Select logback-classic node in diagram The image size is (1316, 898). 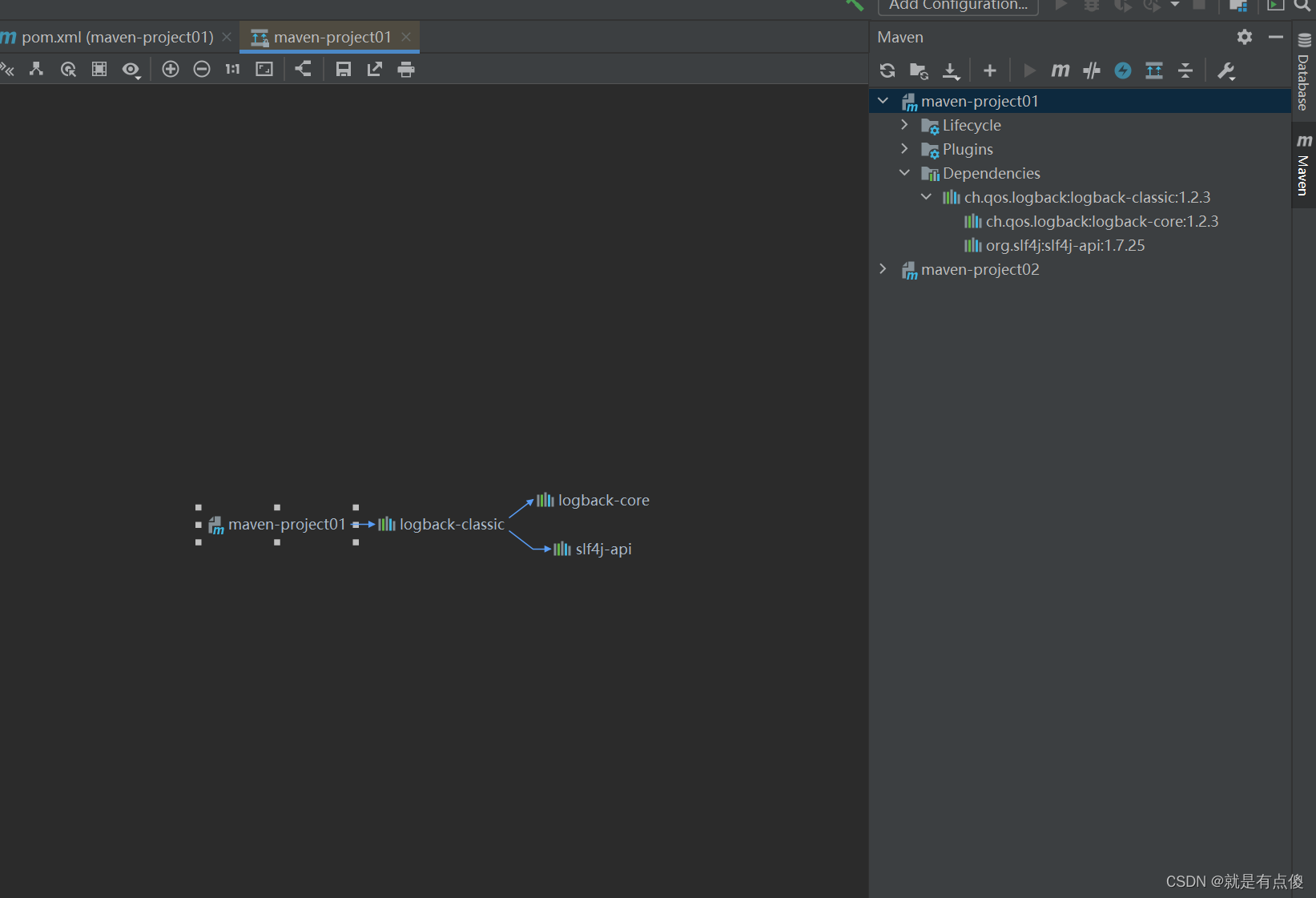[x=441, y=525]
